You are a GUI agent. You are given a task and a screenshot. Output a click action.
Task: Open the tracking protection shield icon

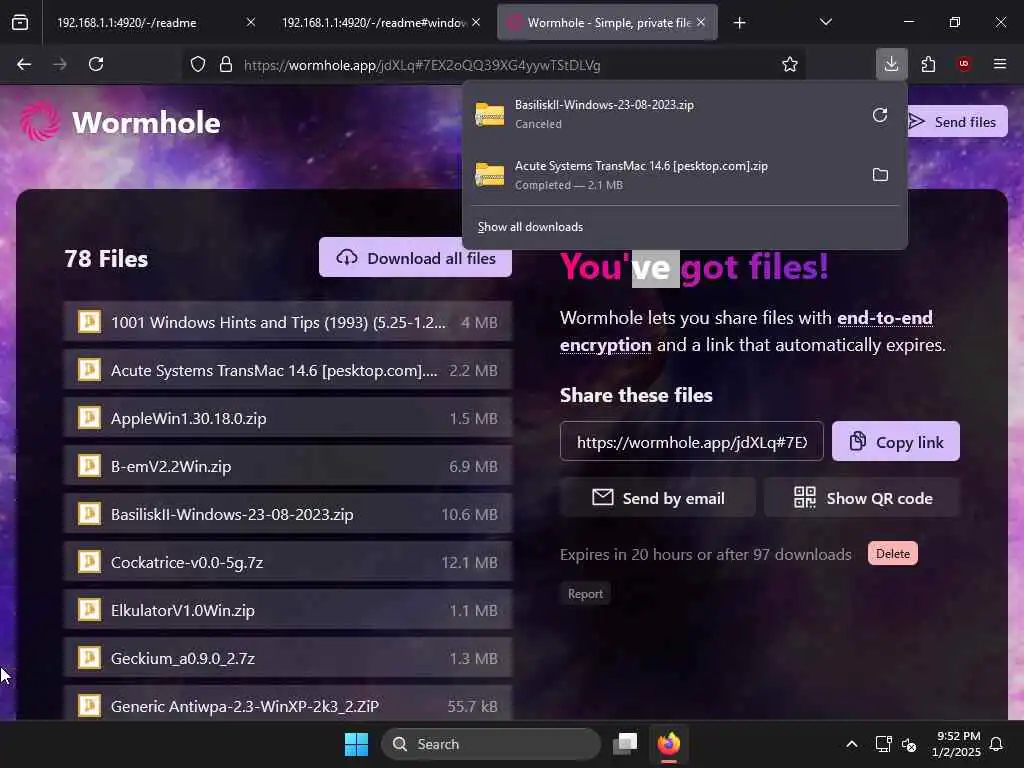click(x=198, y=65)
